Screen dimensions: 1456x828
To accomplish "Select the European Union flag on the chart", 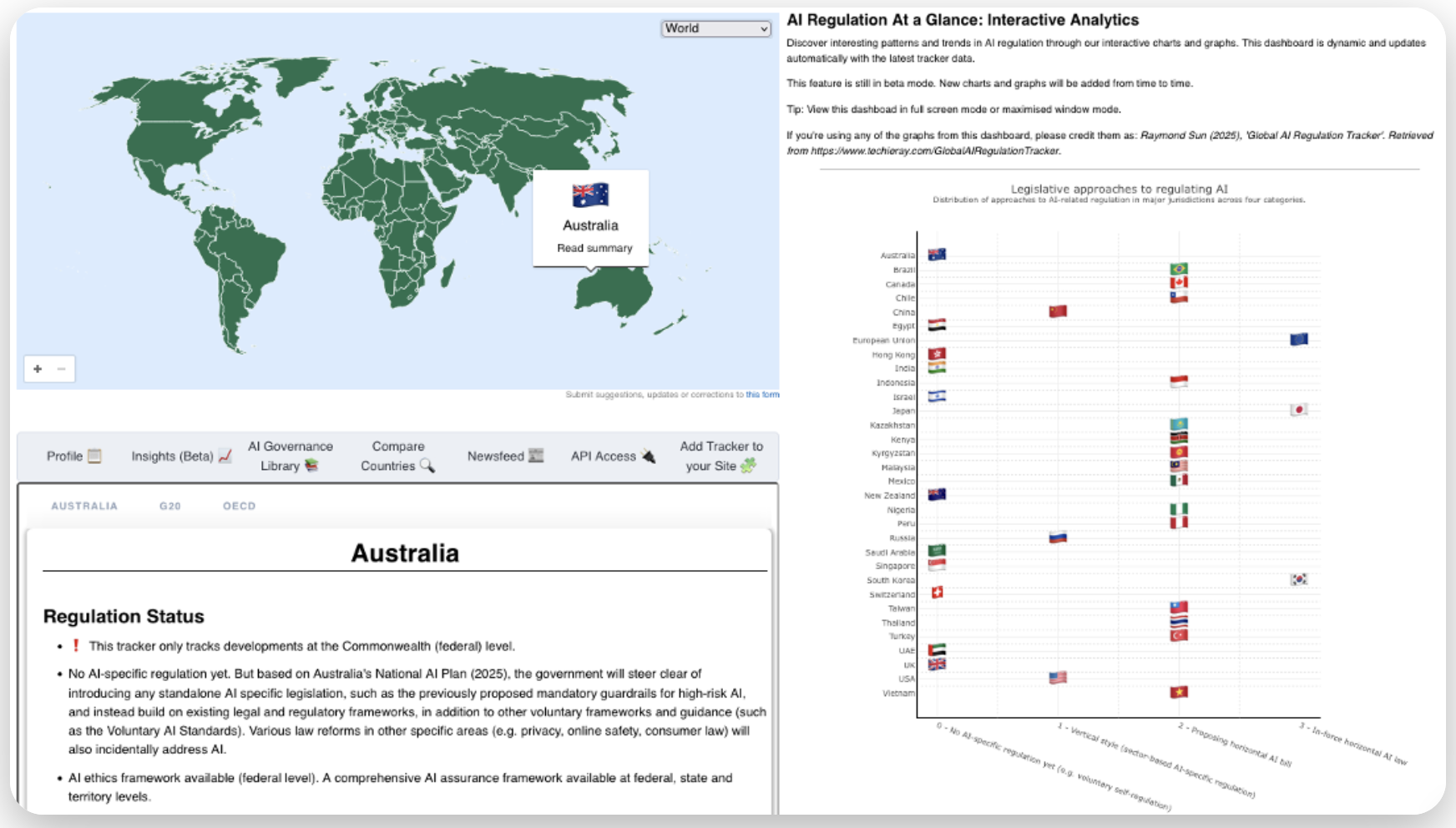I will click(x=1301, y=340).
